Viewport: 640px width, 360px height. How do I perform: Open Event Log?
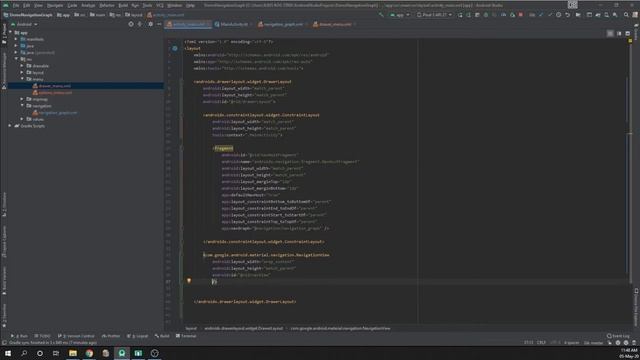click(618, 336)
